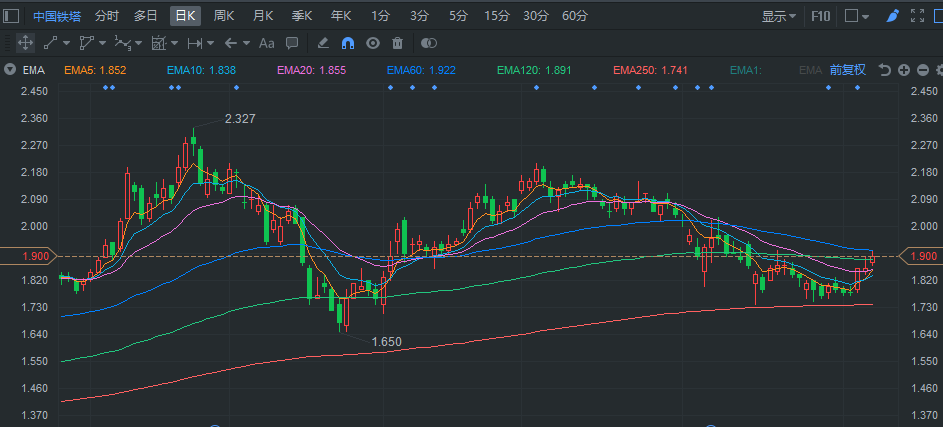Switch to 5分 five-minute chart

[x=458, y=16]
